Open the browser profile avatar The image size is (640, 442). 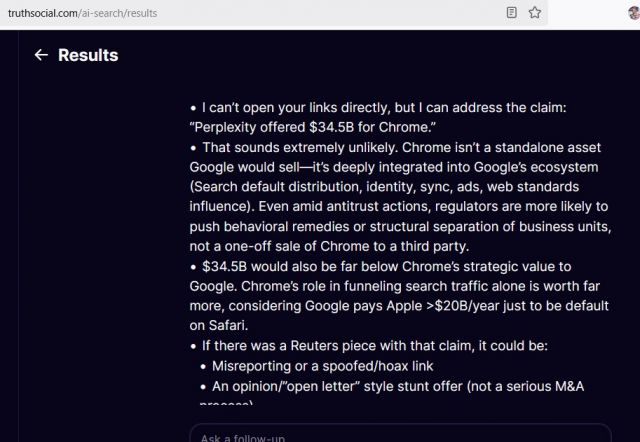point(634,13)
